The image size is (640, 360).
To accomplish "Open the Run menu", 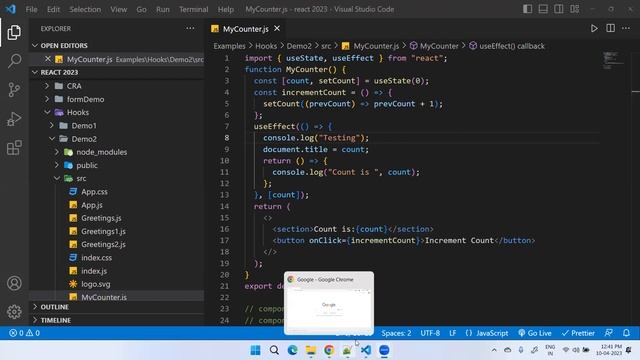I will coord(162,9).
